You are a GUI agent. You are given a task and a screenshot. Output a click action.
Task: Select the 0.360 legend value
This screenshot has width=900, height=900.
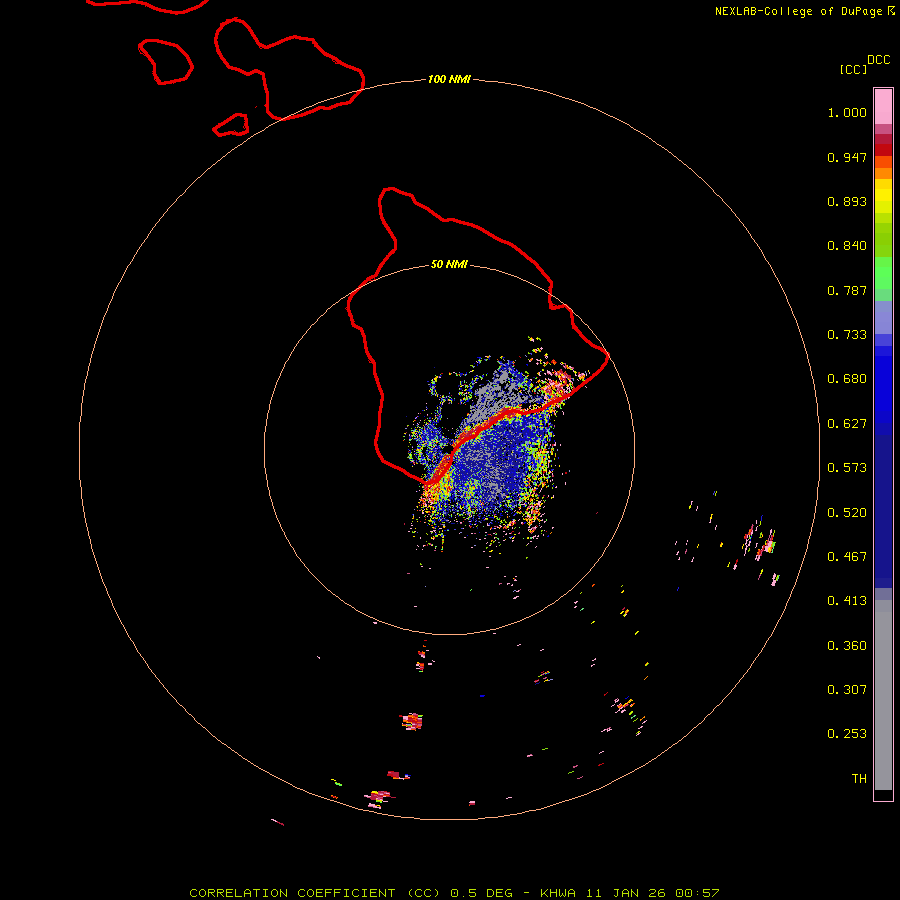tap(847, 646)
